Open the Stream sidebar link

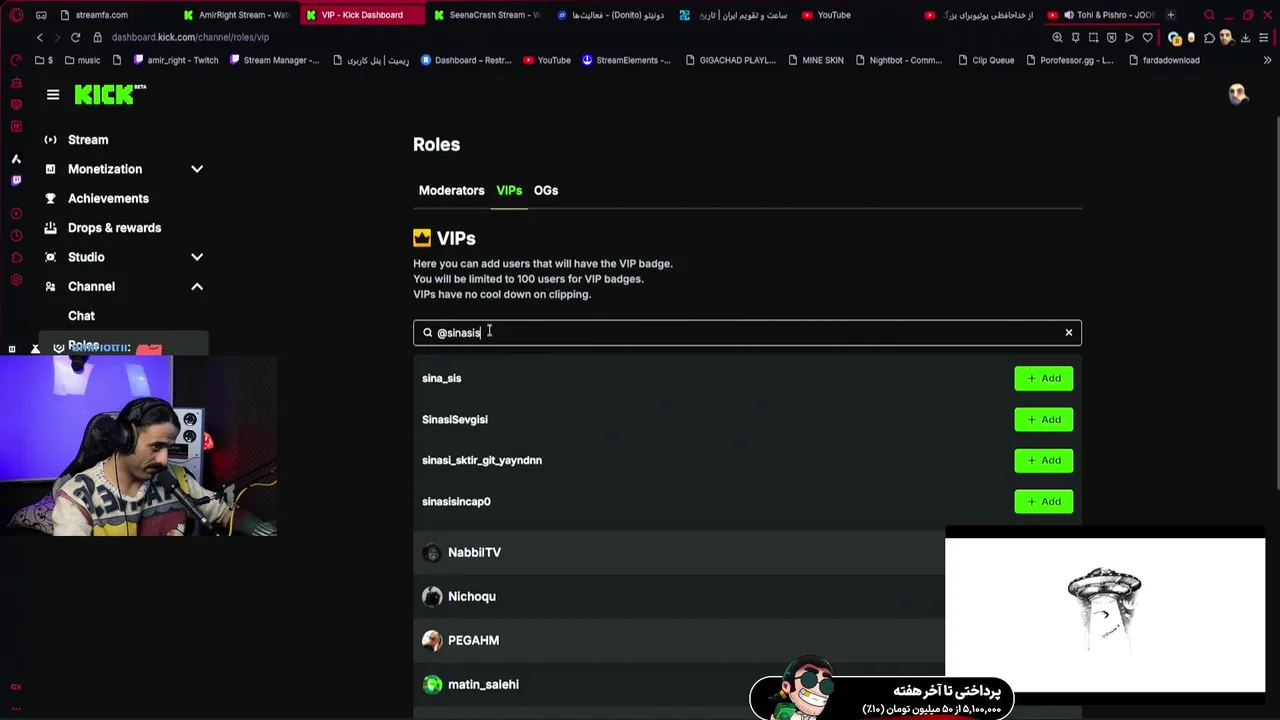tap(88, 140)
